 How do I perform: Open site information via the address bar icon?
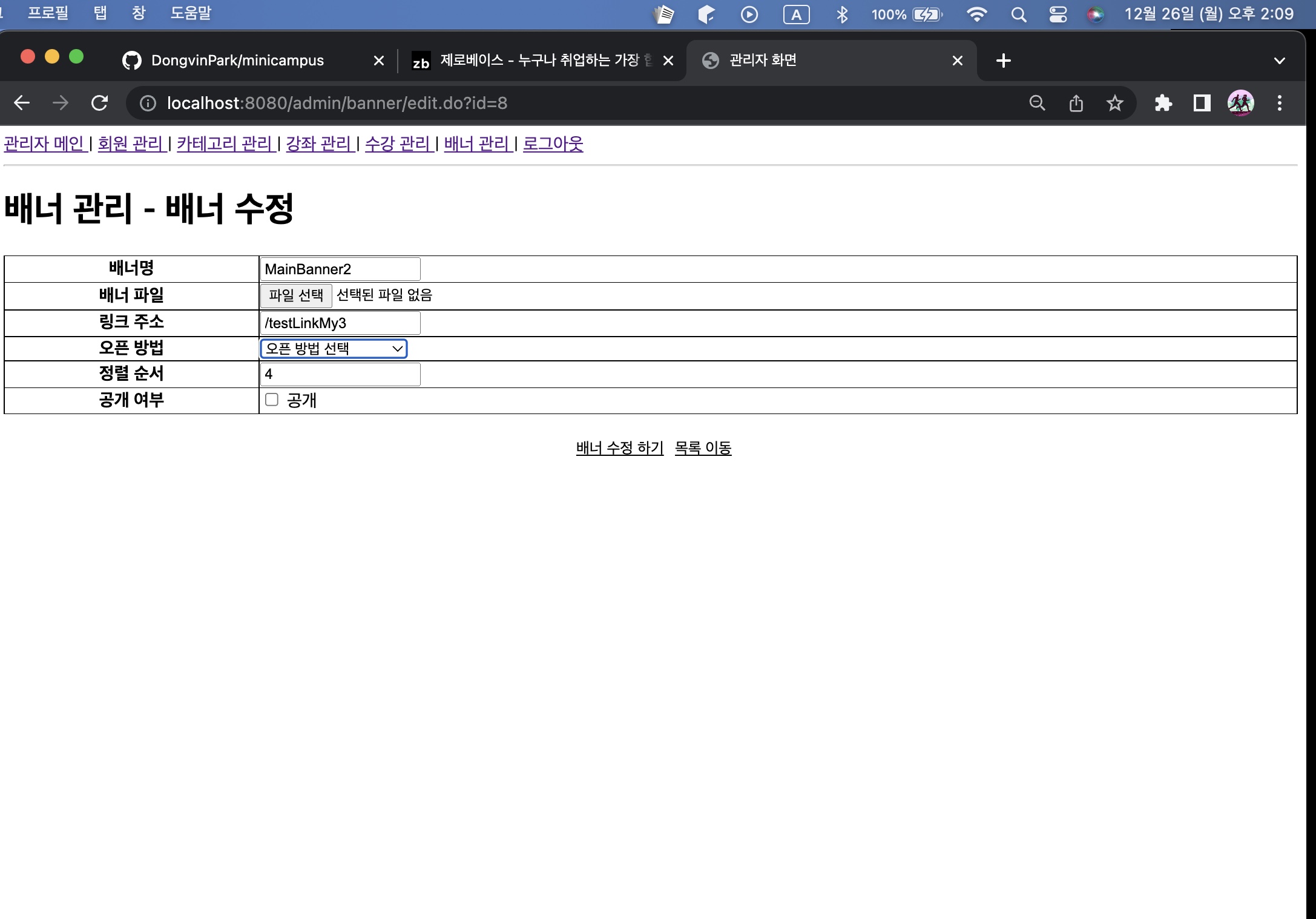click(147, 103)
